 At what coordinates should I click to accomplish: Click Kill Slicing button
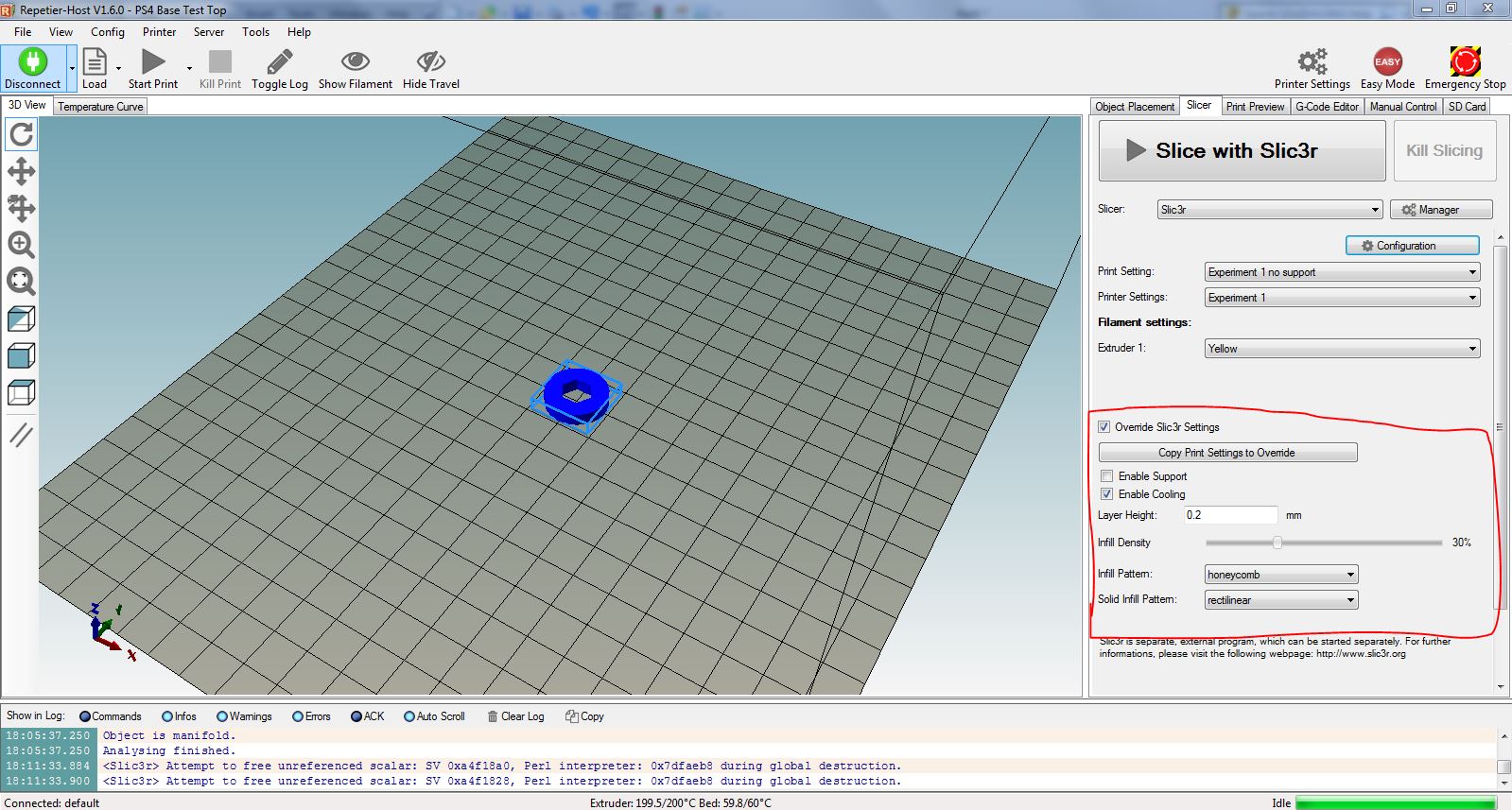tap(1445, 151)
